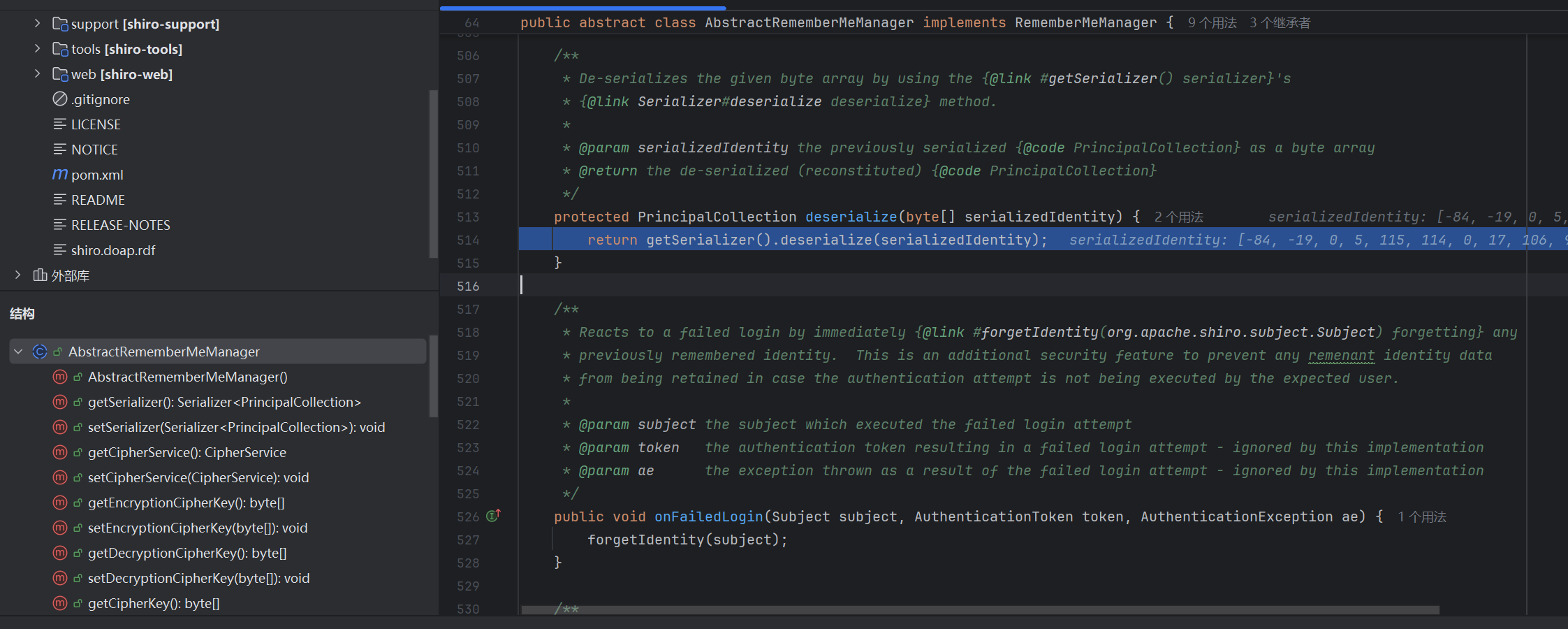The image size is (1568, 629).
Task: Click the external libraries (外部库) icon
Action: [x=41, y=275]
